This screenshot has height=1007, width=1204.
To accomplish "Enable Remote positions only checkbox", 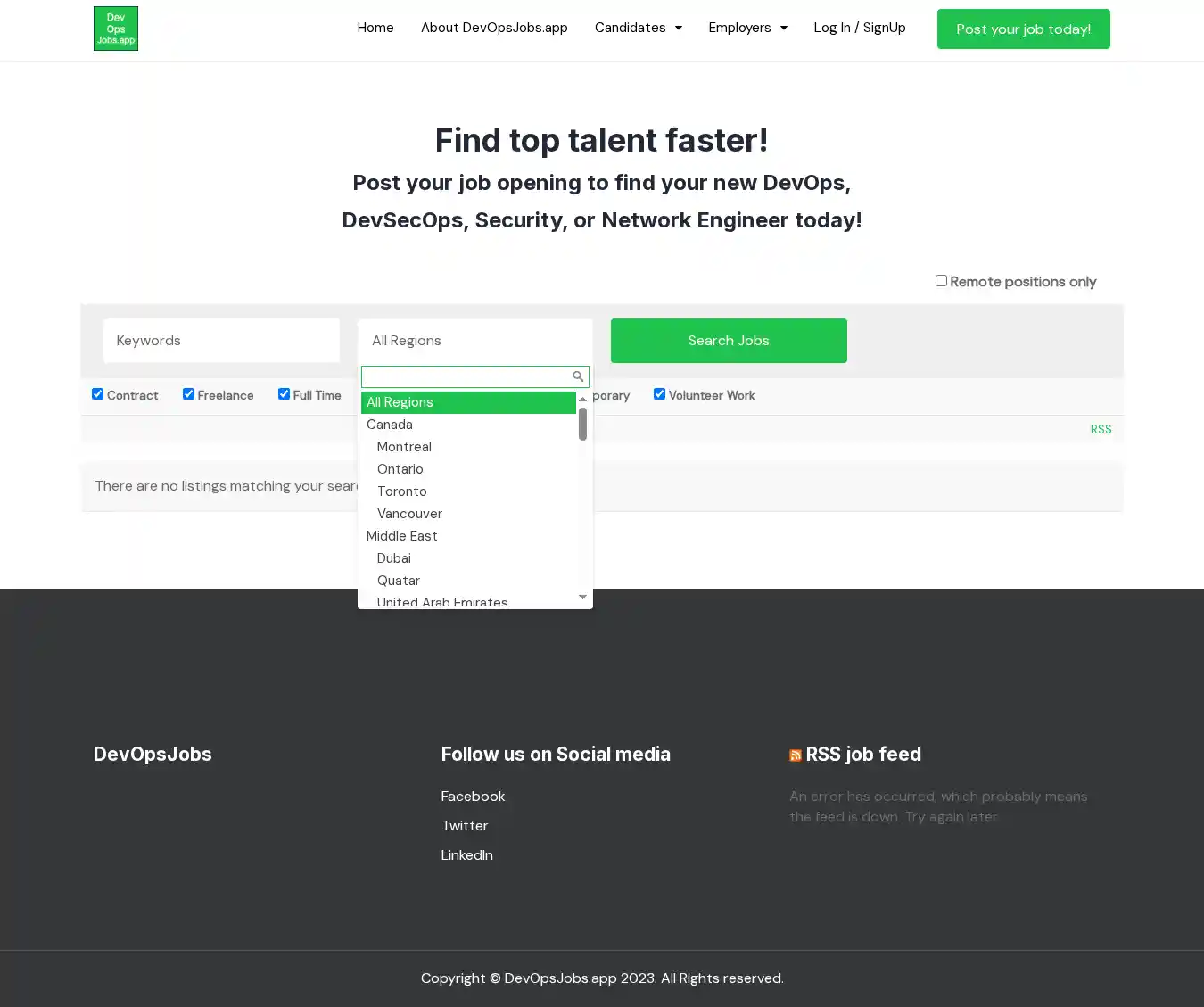I will click(941, 281).
